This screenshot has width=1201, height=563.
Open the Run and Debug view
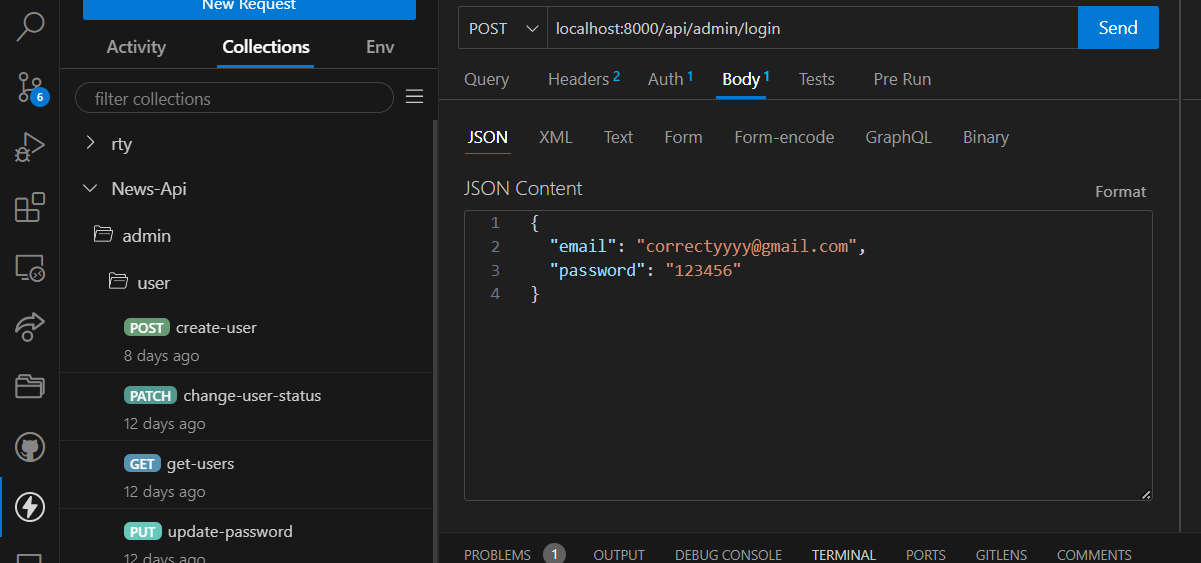(x=29, y=147)
